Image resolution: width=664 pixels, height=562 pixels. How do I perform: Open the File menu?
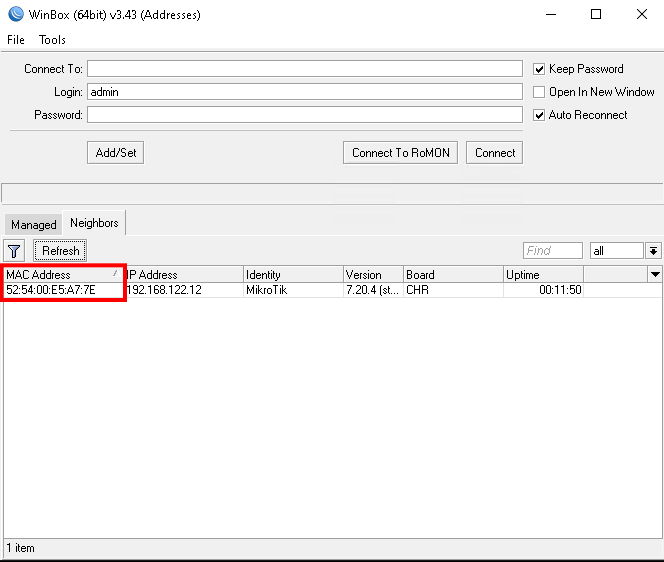[16, 40]
